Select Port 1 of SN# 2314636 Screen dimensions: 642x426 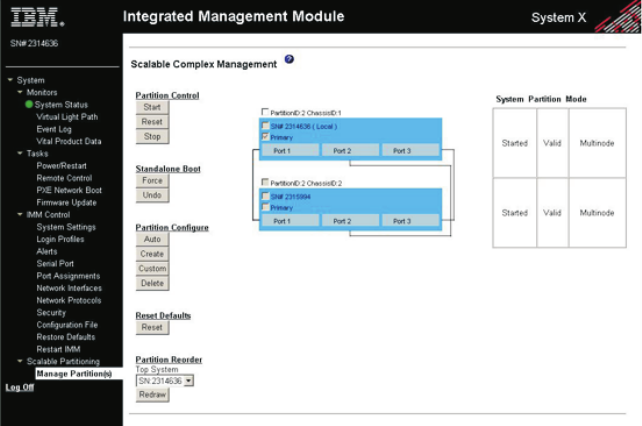click(290, 151)
